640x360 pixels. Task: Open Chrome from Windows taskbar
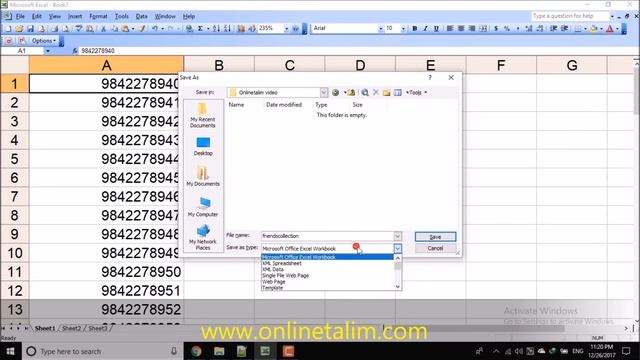coord(196,351)
